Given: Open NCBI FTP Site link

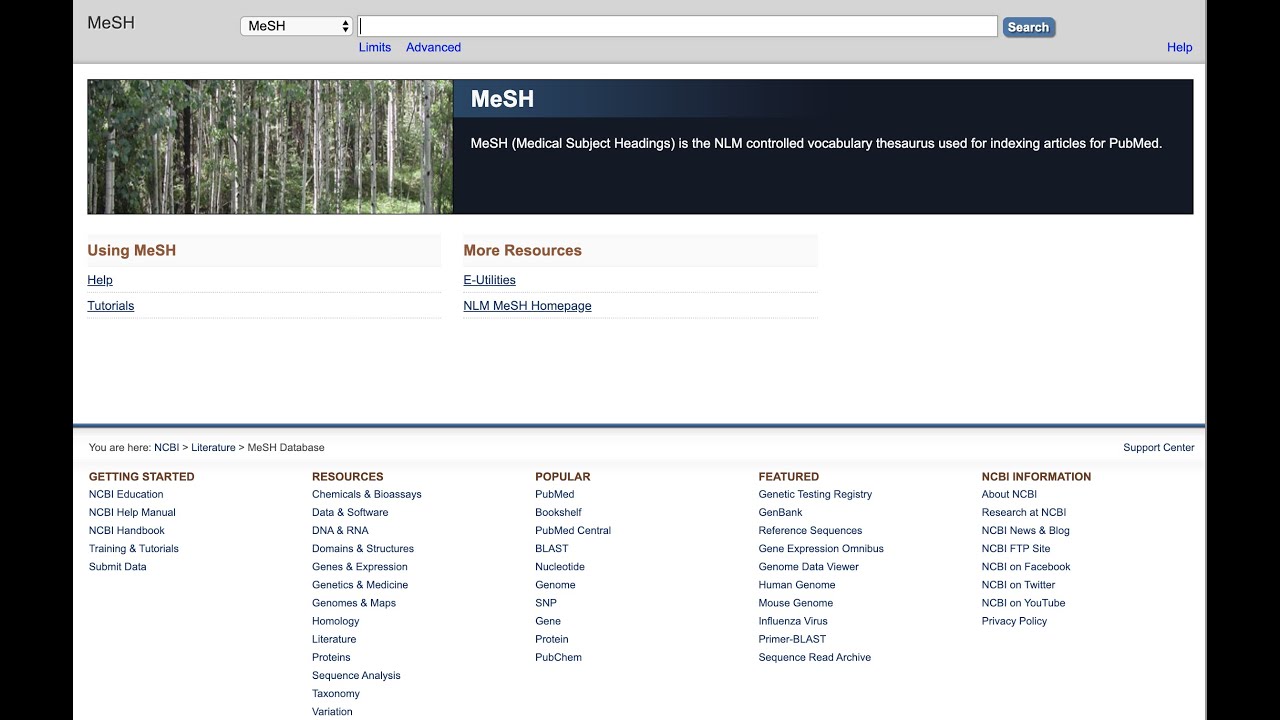Looking at the screenshot, I should click(1016, 548).
